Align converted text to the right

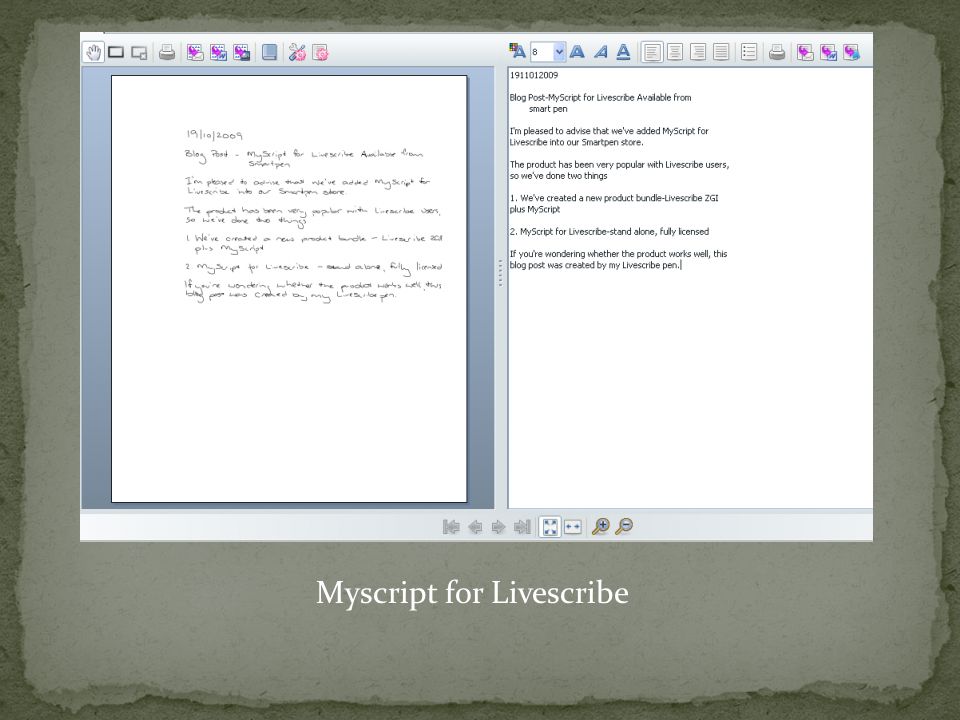[698, 52]
